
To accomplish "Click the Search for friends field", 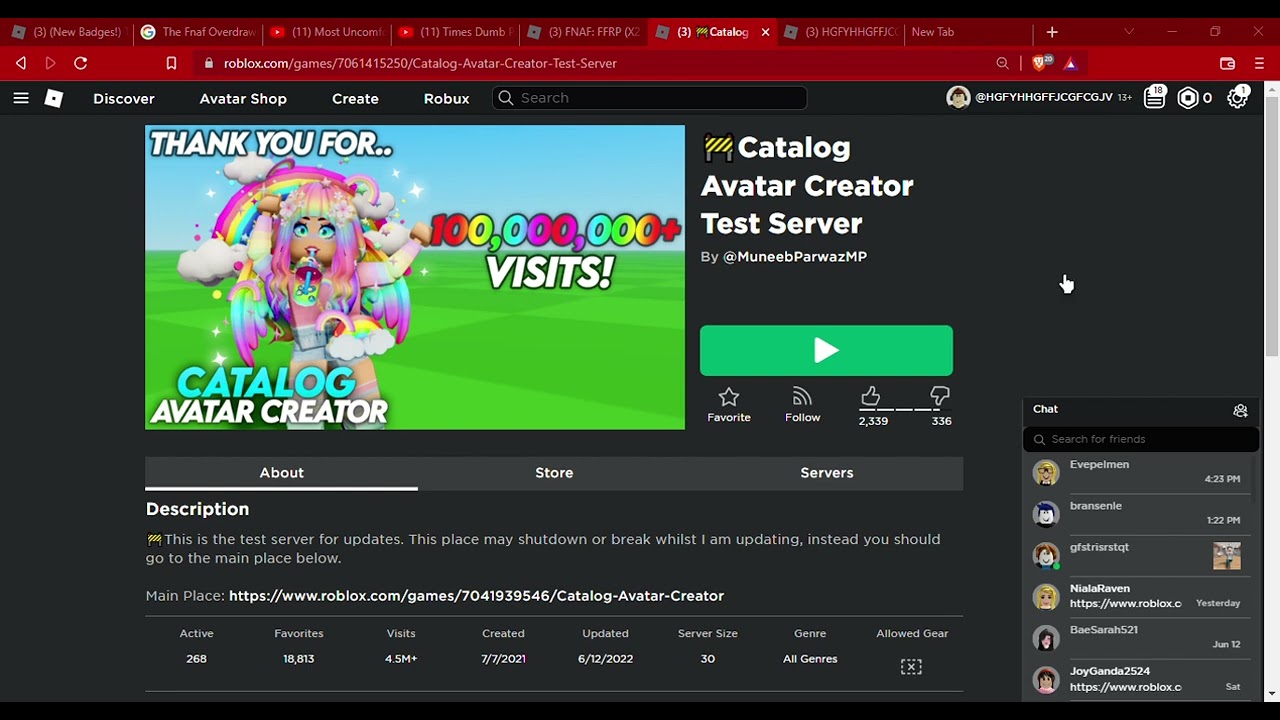I will pyautogui.click(x=1141, y=439).
